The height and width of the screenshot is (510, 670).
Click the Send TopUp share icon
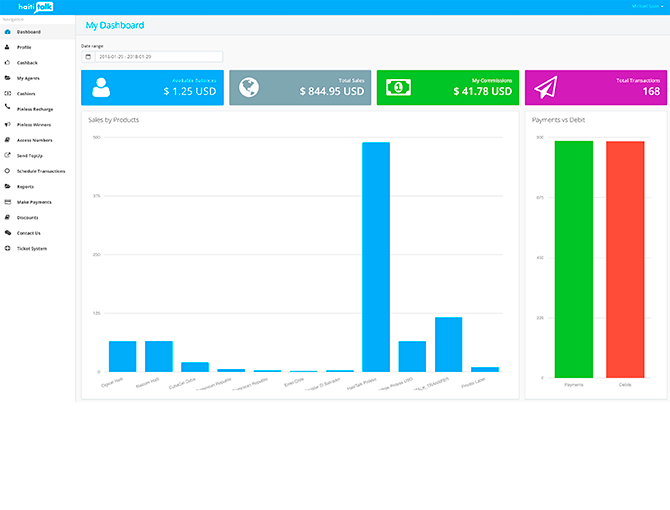point(8,155)
